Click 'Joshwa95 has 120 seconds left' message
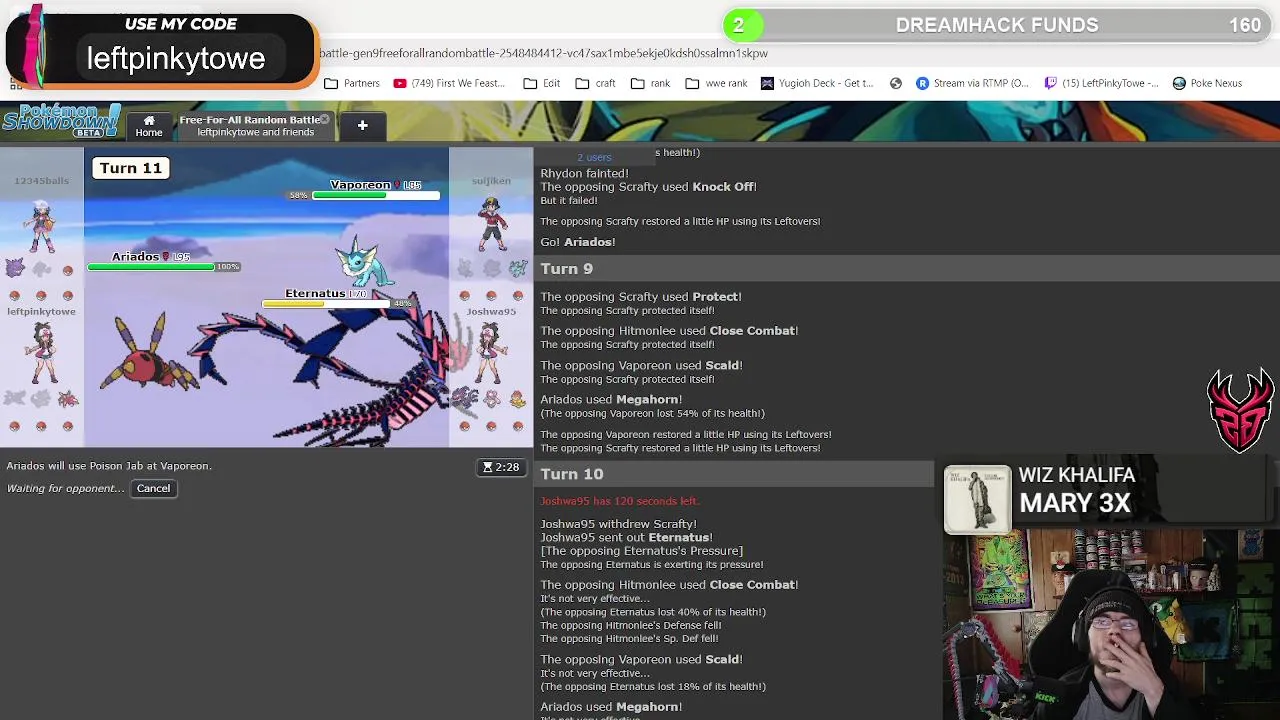Viewport: 1280px width, 720px height. click(x=620, y=501)
